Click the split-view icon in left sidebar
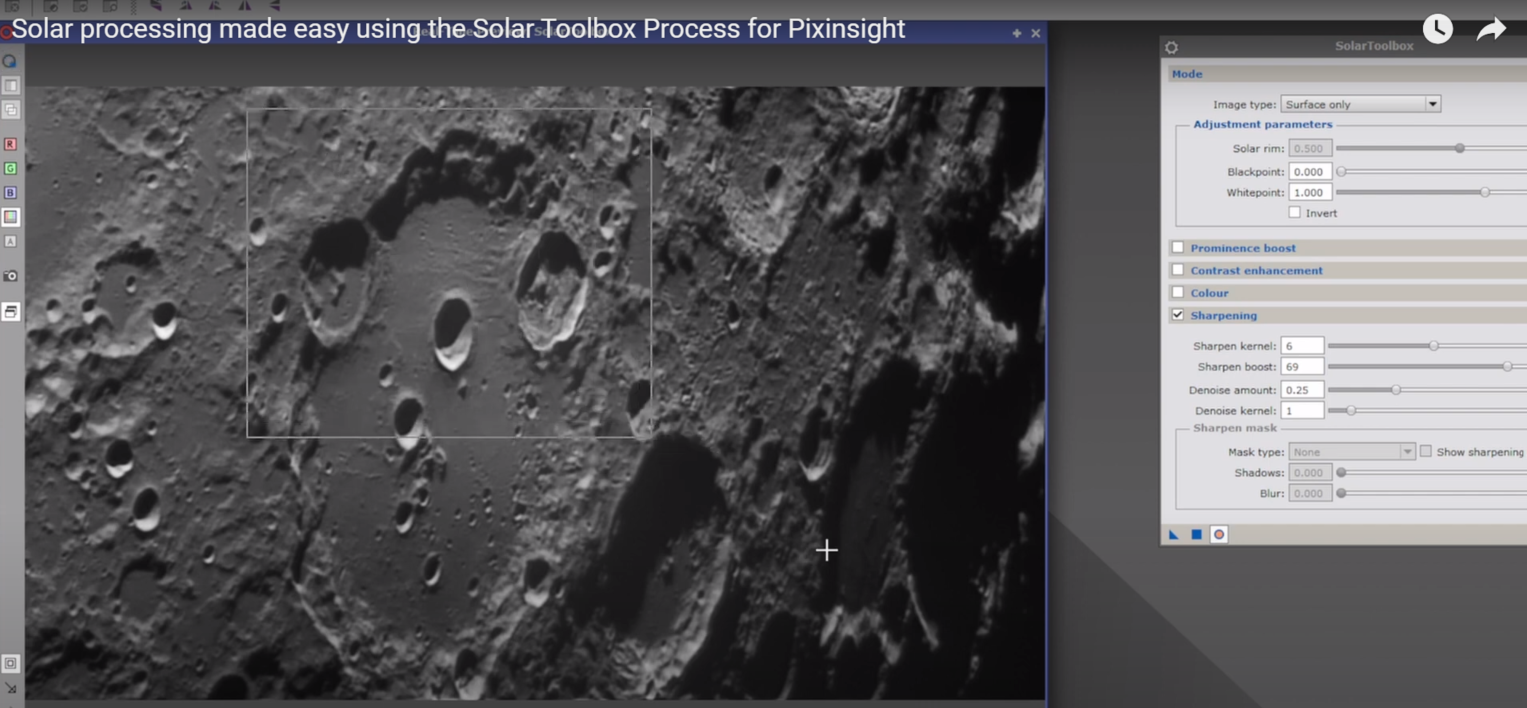 pyautogui.click(x=10, y=86)
